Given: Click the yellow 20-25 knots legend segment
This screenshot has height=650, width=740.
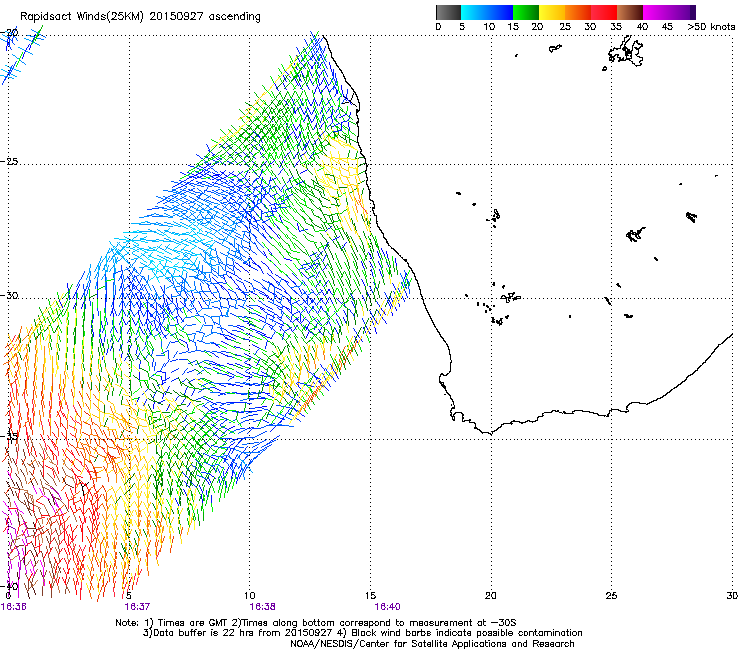Looking at the screenshot, I should coord(552,12).
